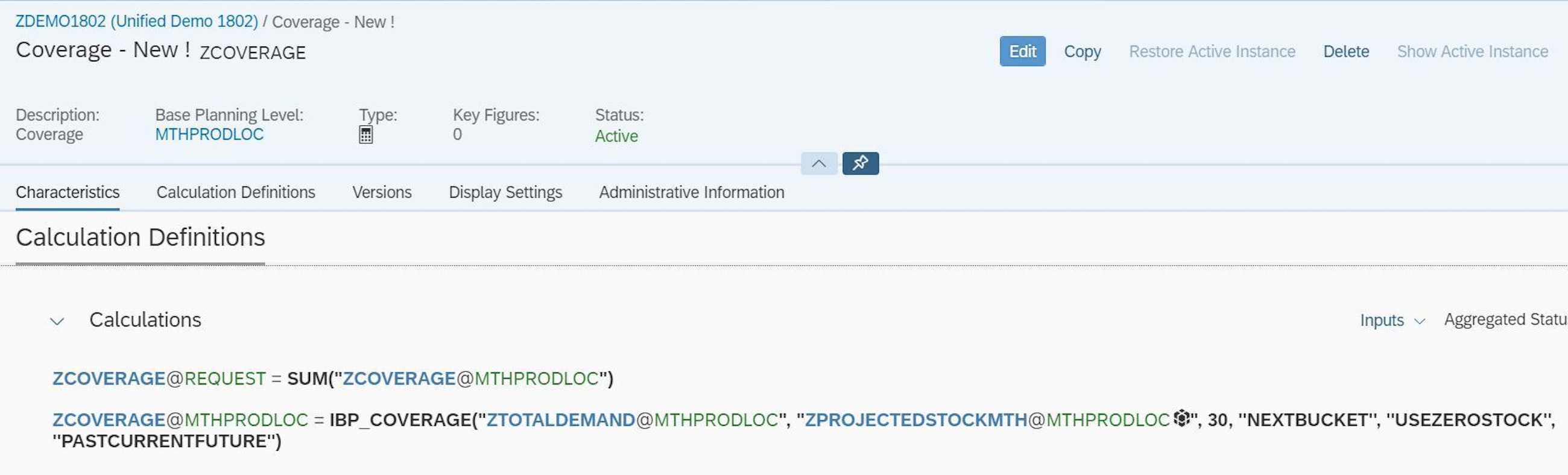Viewport: 1568px width, 475px height.
Task: Select the Display Settings tab
Action: tap(505, 192)
